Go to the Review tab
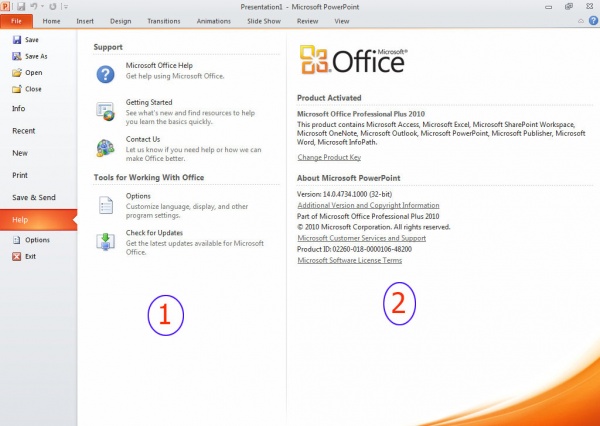Viewport: 600px width, 426px height. (x=307, y=21)
